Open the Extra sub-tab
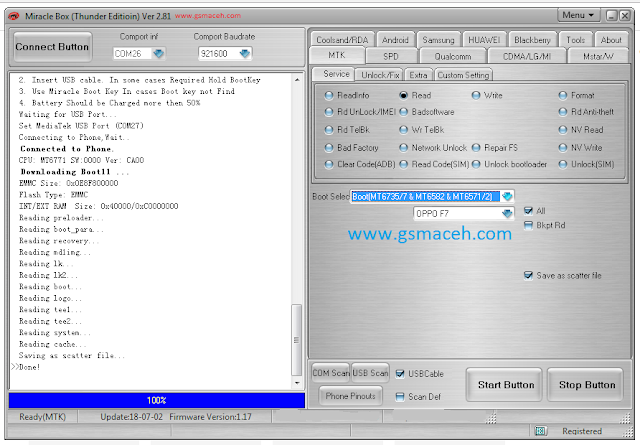640x445 pixels. coord(418,75)
